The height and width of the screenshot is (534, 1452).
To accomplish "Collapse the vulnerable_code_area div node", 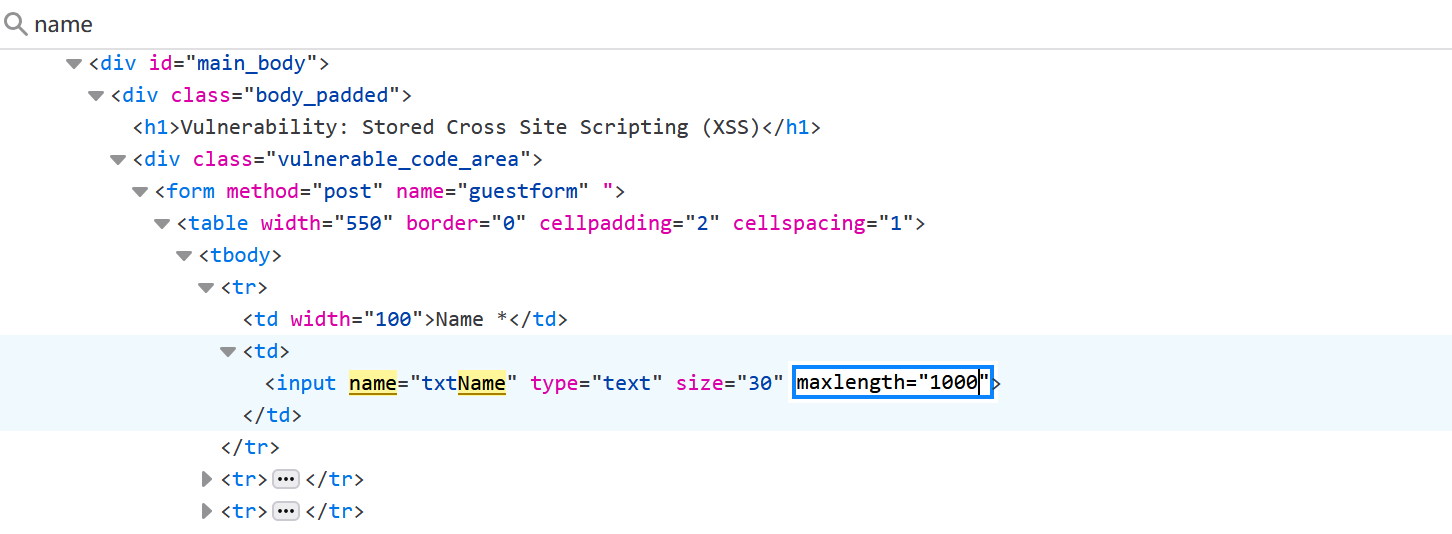I will [x=117, y=160].
